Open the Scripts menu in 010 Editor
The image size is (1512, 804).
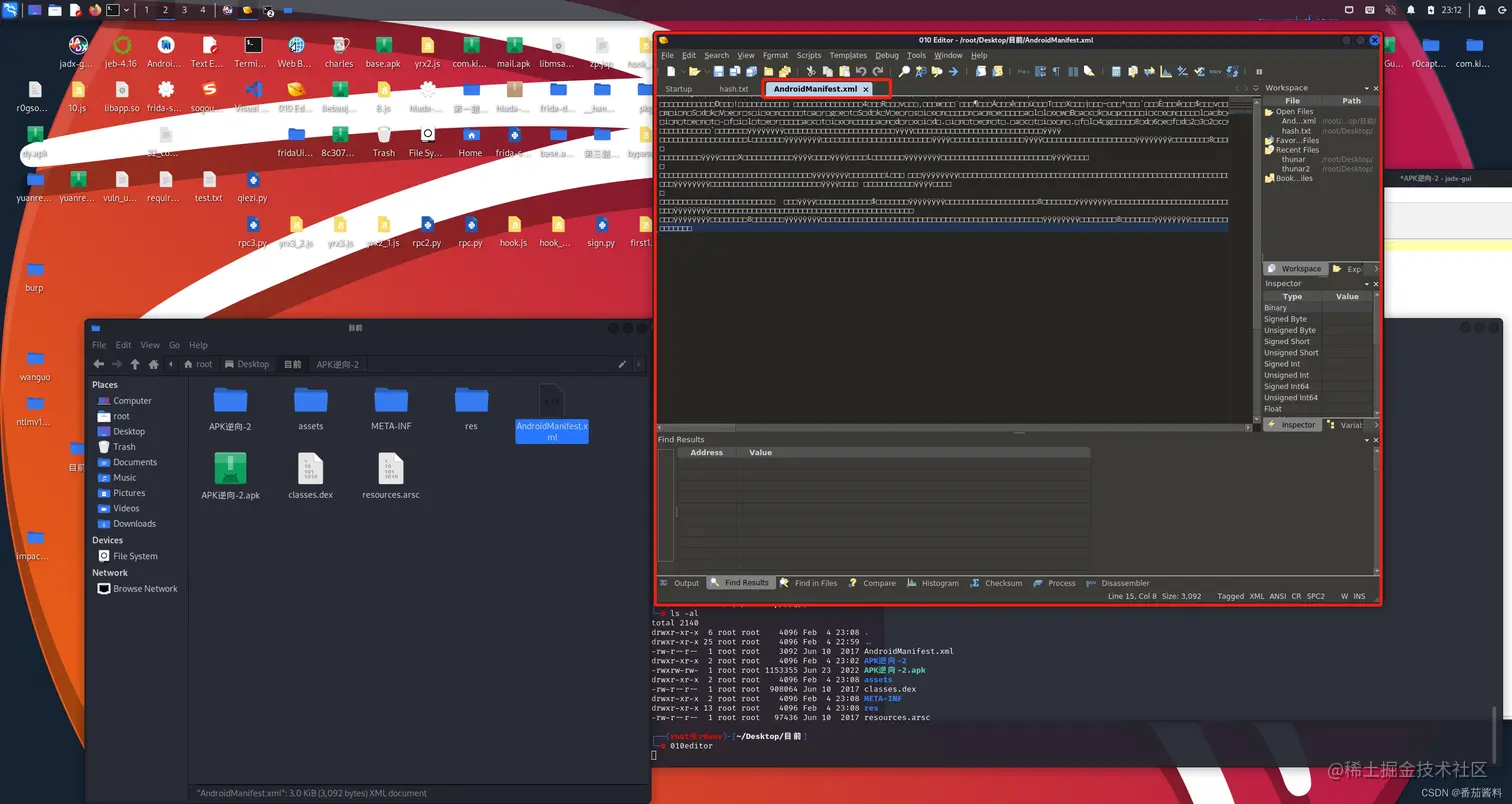[809, 55]
